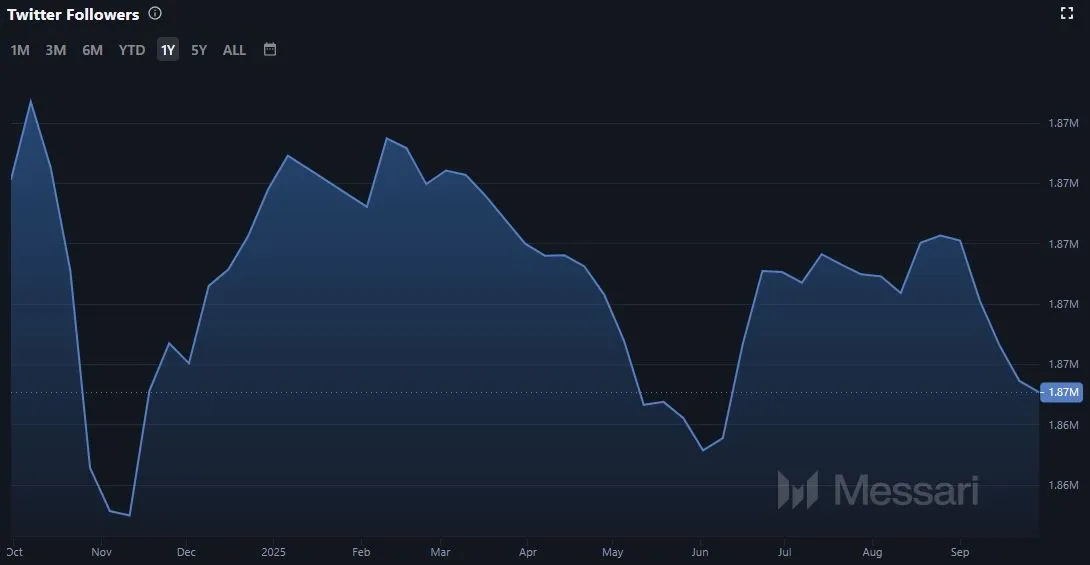This screenshot has height=565, width=1090.
Task: Choose the 6M time range
Action: click(x=92, y=50)
